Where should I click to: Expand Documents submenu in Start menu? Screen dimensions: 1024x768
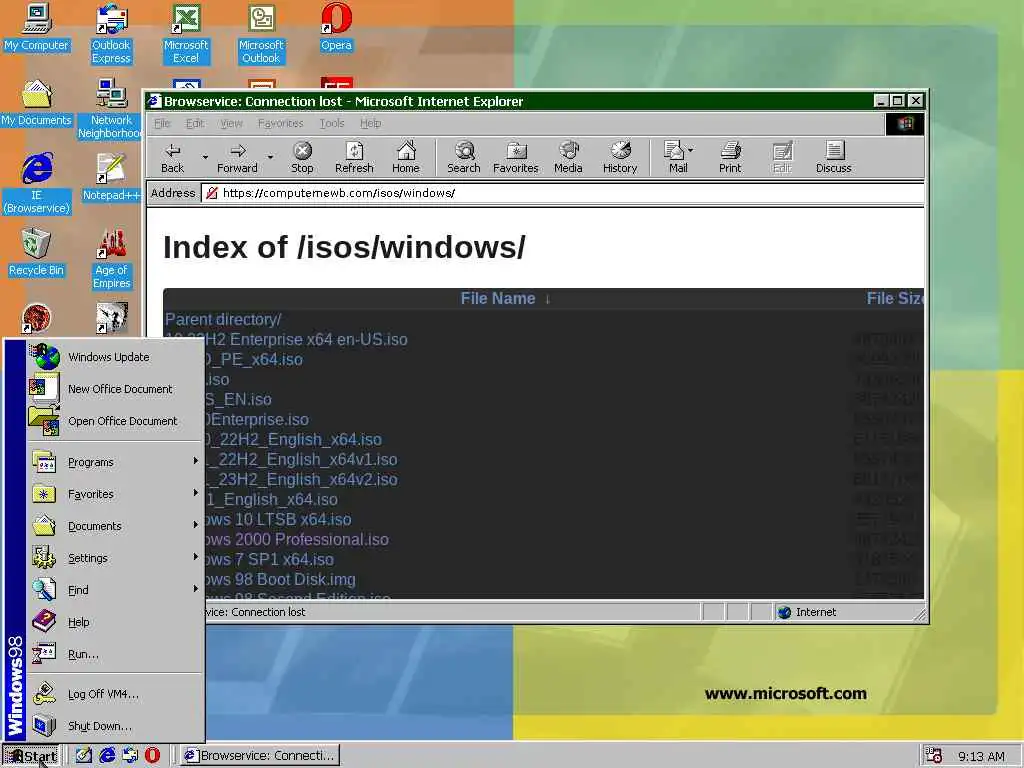(x=115, y=526)
